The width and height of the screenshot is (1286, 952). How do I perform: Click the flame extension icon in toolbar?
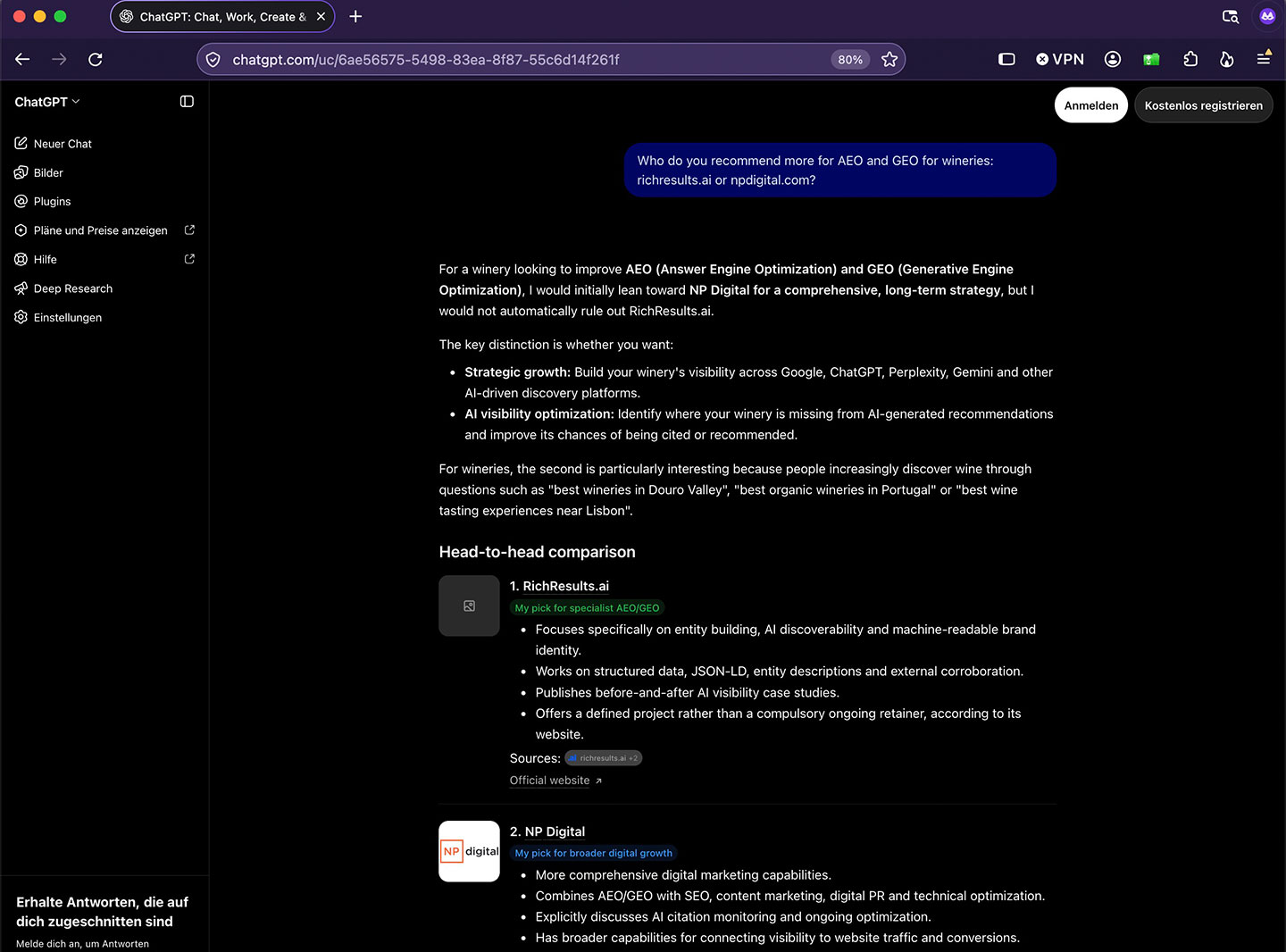pyautogui.click(x=1227, y=59)
